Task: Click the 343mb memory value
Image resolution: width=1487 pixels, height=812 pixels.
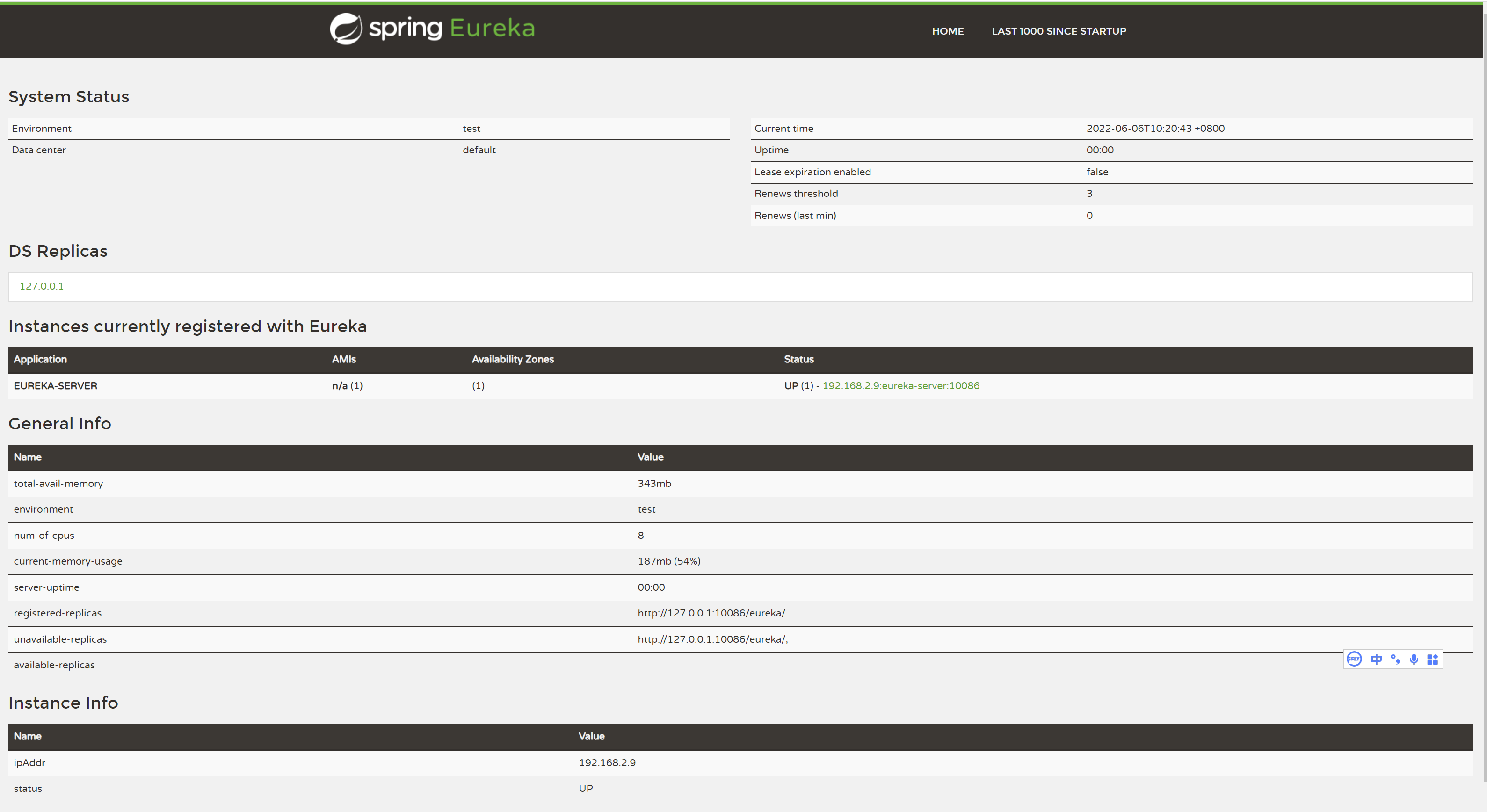Action: [654, 484]
